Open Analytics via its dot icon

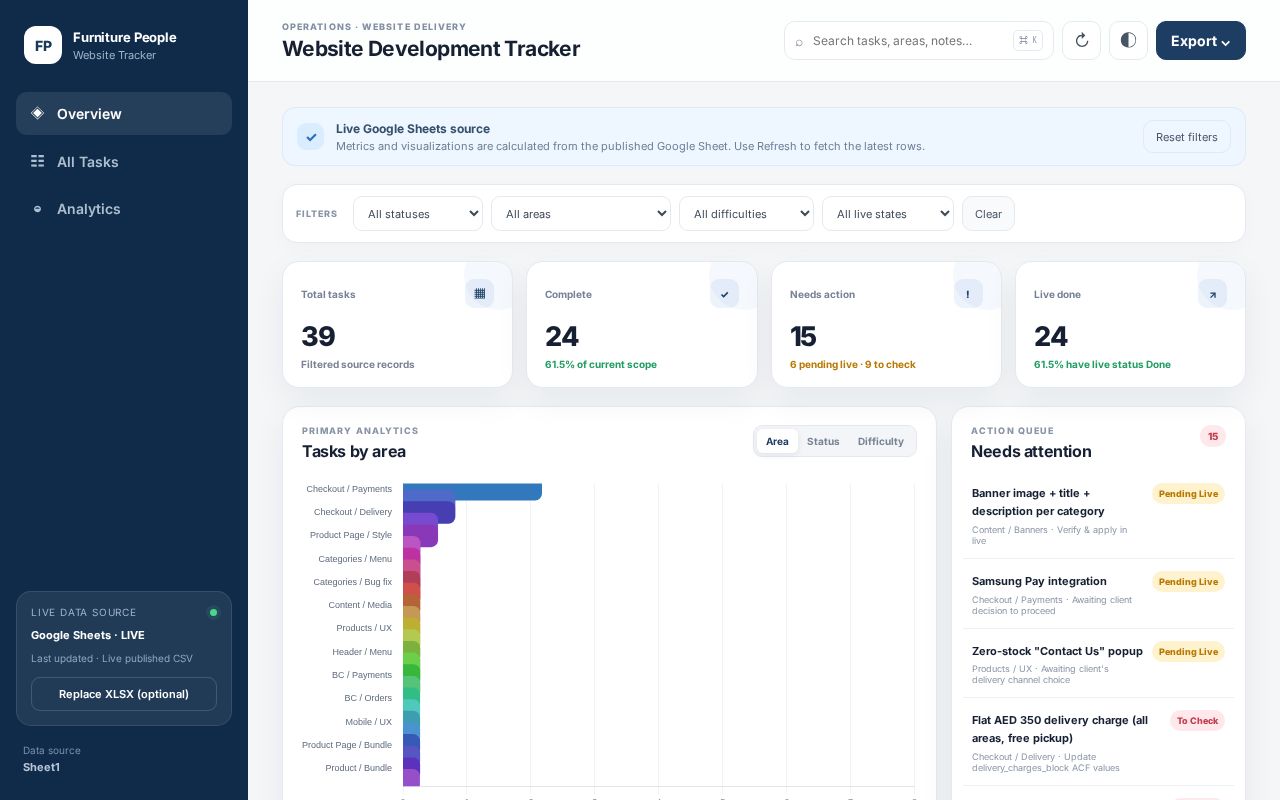(x=38, y=209)
